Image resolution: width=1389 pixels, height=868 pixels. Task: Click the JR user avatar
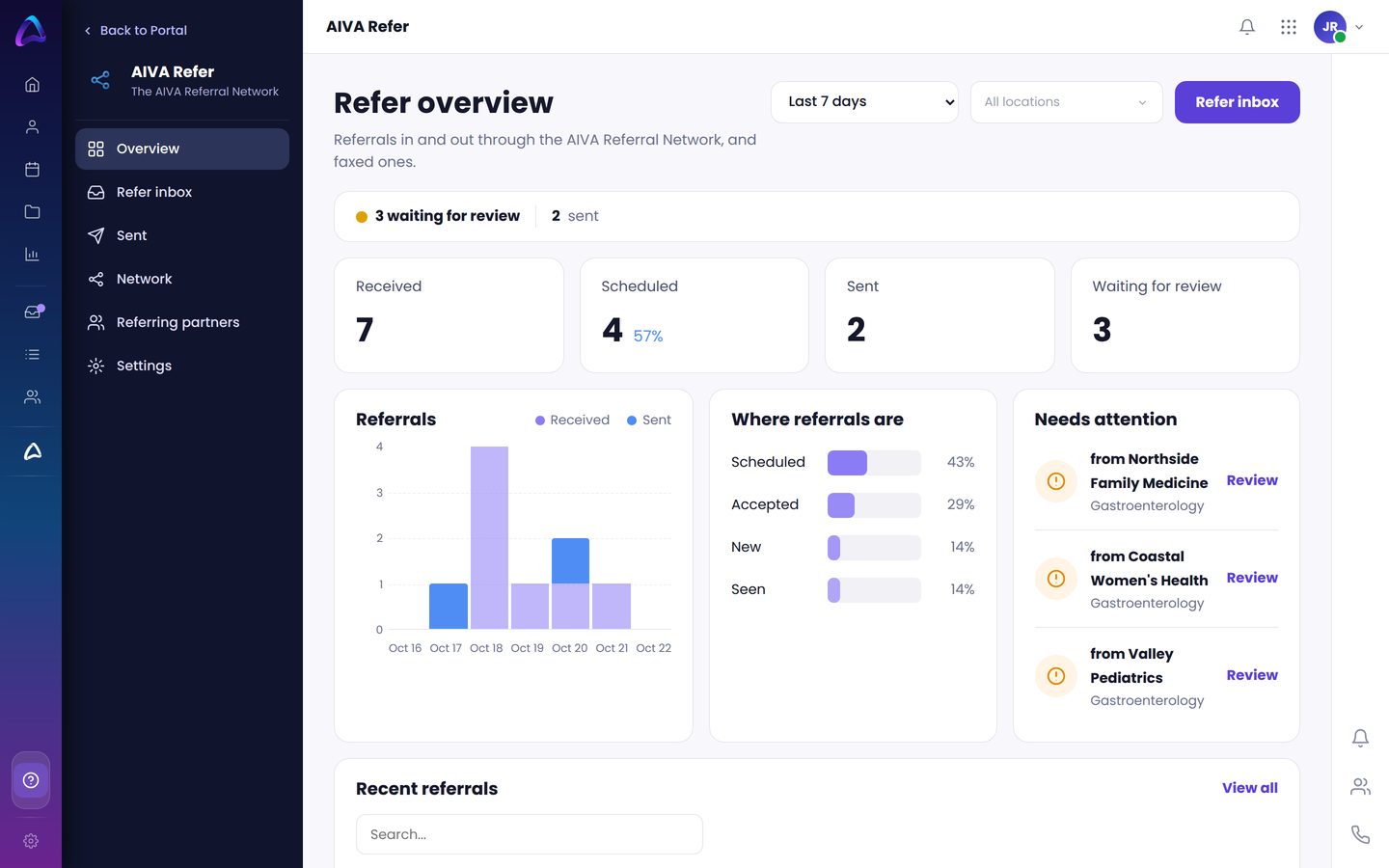(x=1330, y=27)
